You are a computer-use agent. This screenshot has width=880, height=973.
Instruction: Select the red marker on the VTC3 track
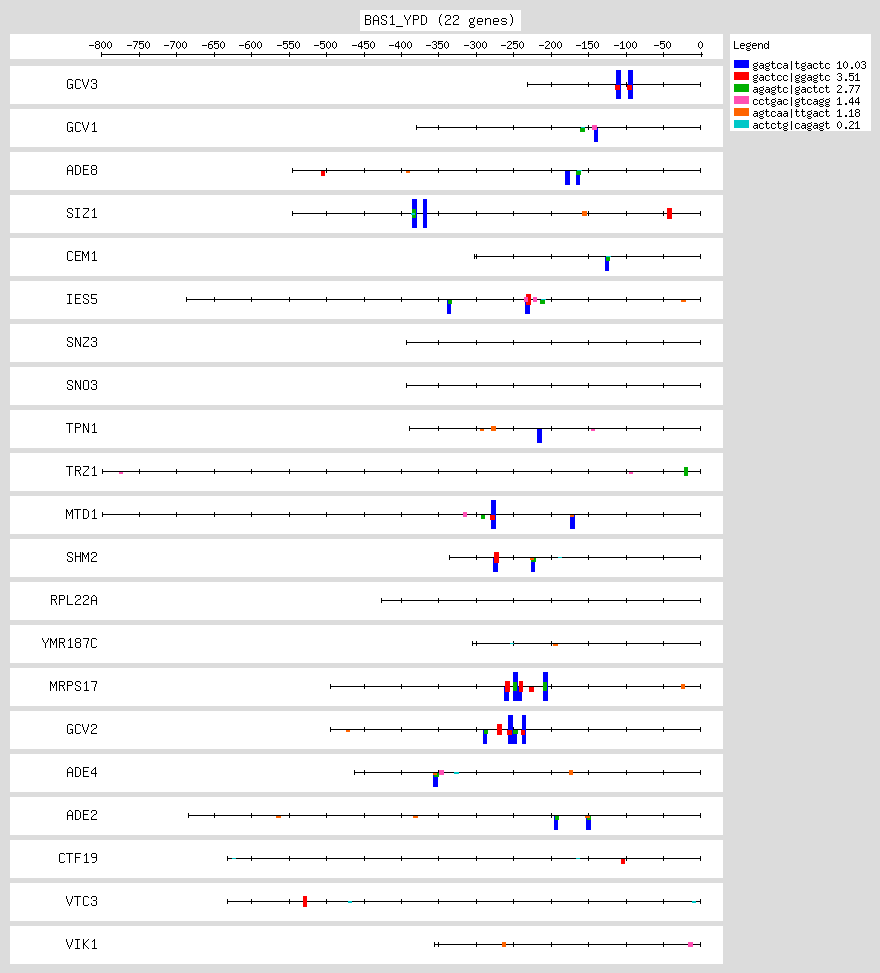point(305,901)
